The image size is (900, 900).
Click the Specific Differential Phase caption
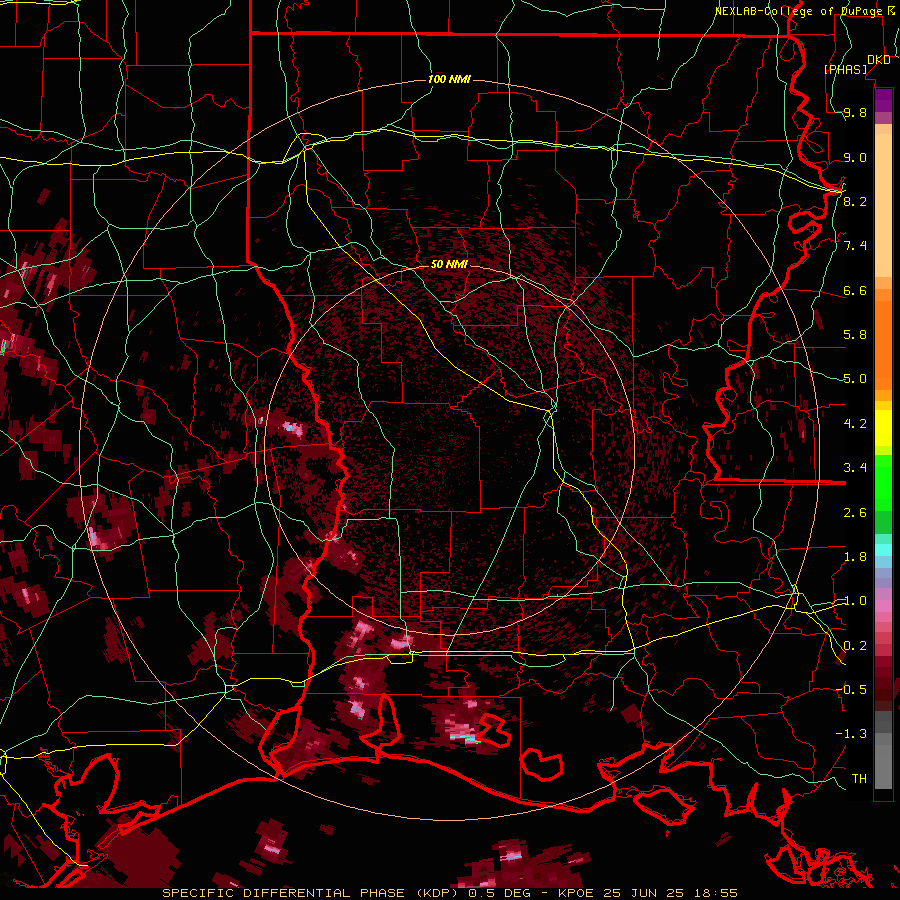click(x=449, y=893)
